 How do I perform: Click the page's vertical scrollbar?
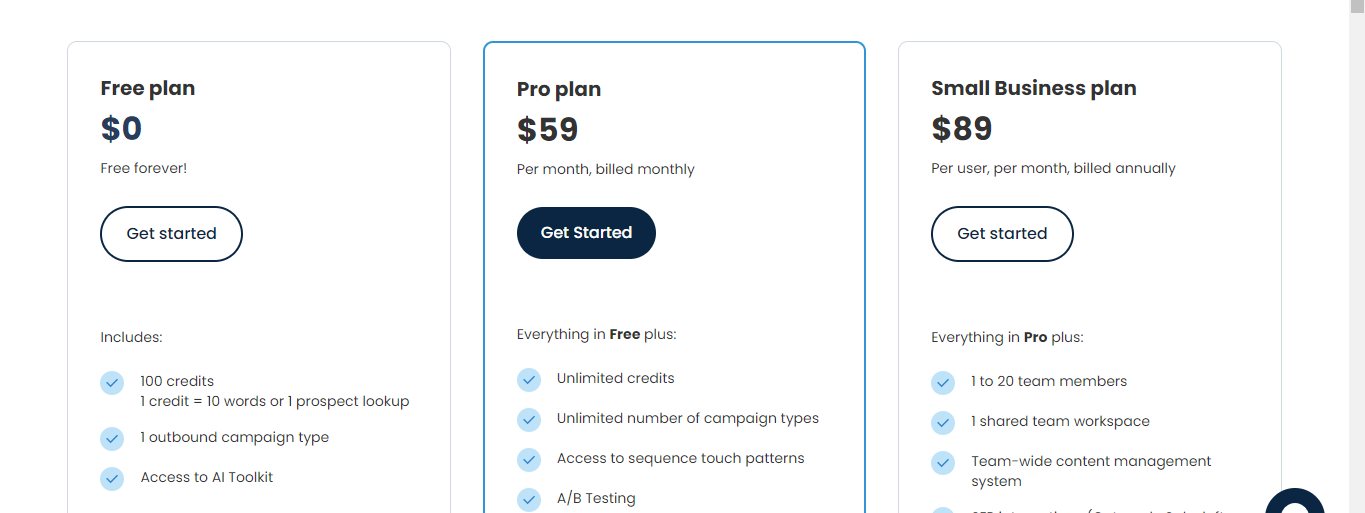click(1357, 256)
